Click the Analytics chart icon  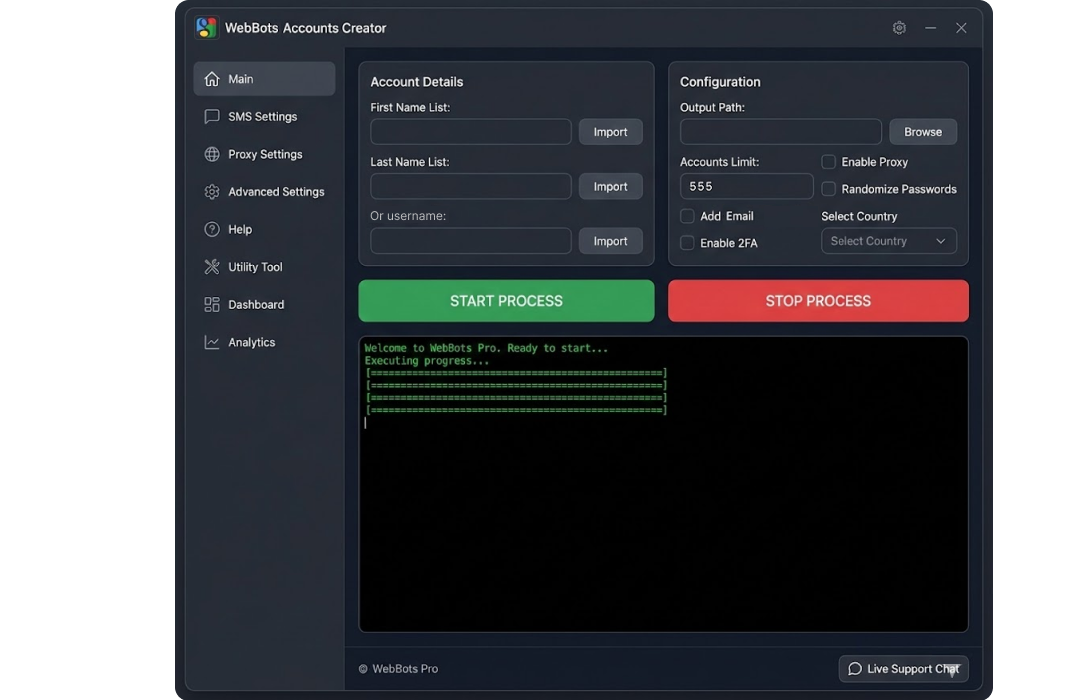[x=211, y=342]
